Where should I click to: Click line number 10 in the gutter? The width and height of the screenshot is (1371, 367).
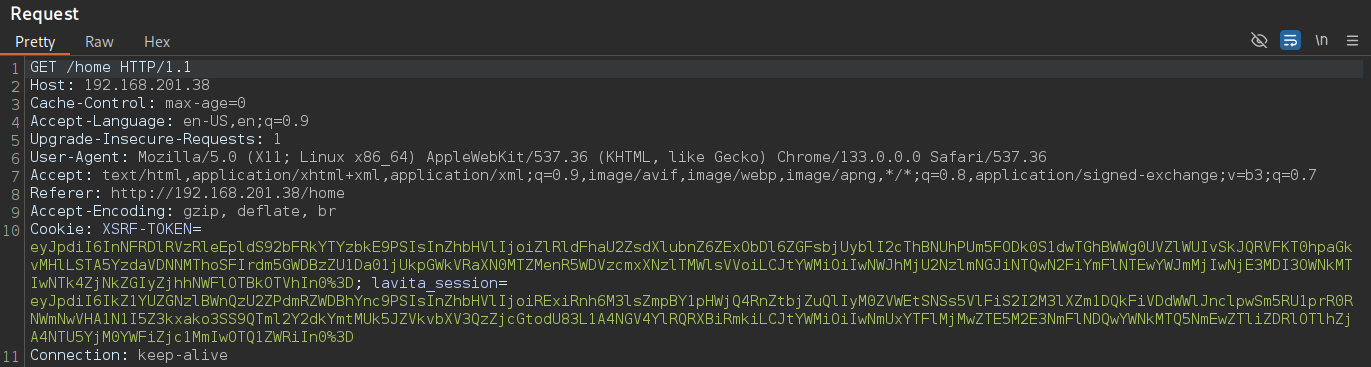(x=12, y=229)
